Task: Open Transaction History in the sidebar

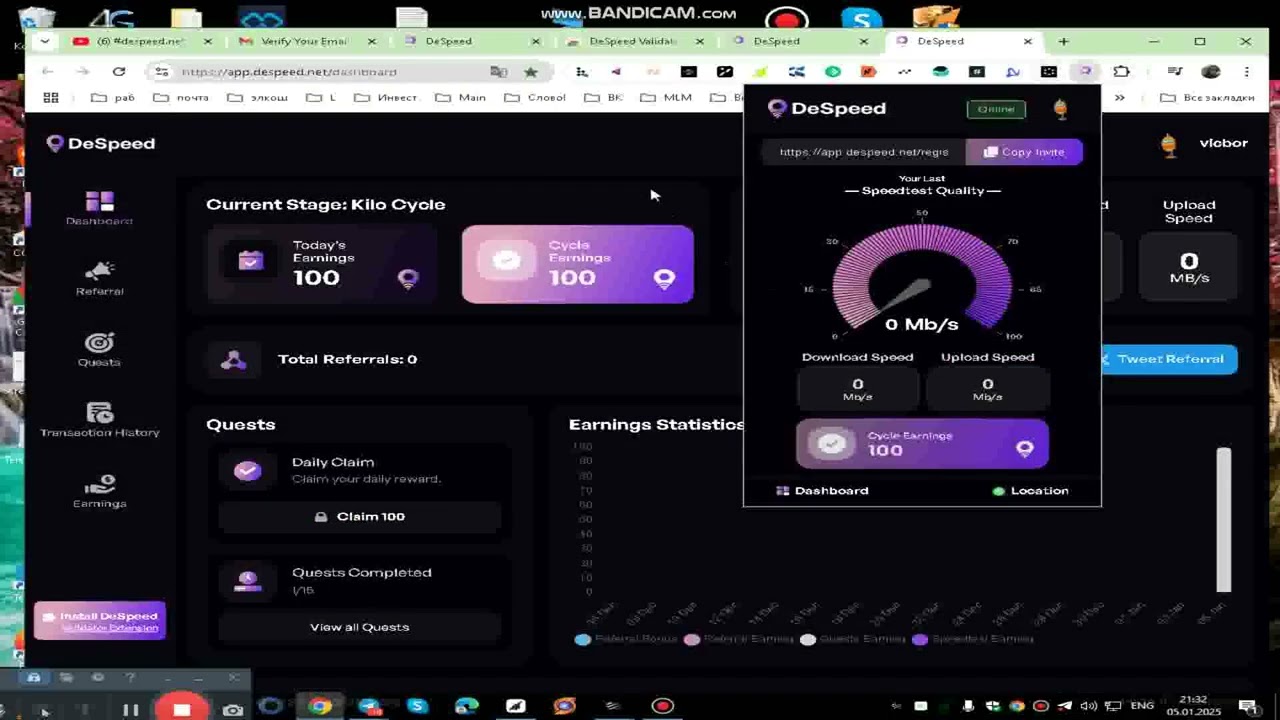Action: click(99, 420)
